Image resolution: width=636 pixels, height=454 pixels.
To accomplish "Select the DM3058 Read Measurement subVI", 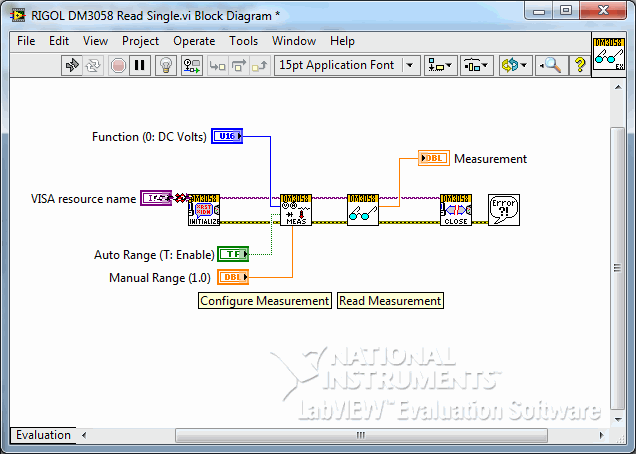I will pyautogui.click(x=363, y=210).
